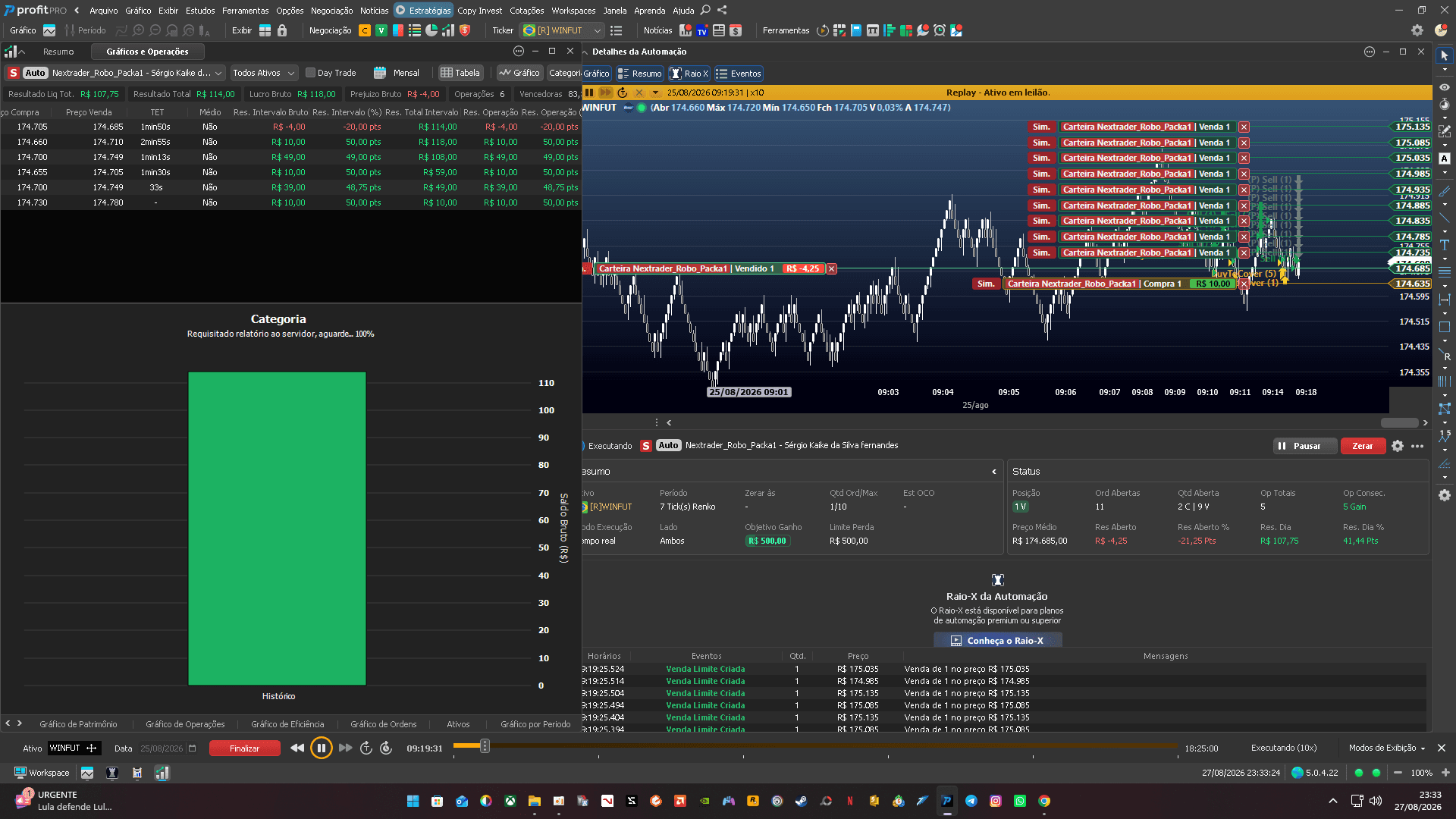The height and width of the screenshot is (819, 1456).
Task: Click the robot chess icon in bottom workspace bar
Action: coord(112,773)
